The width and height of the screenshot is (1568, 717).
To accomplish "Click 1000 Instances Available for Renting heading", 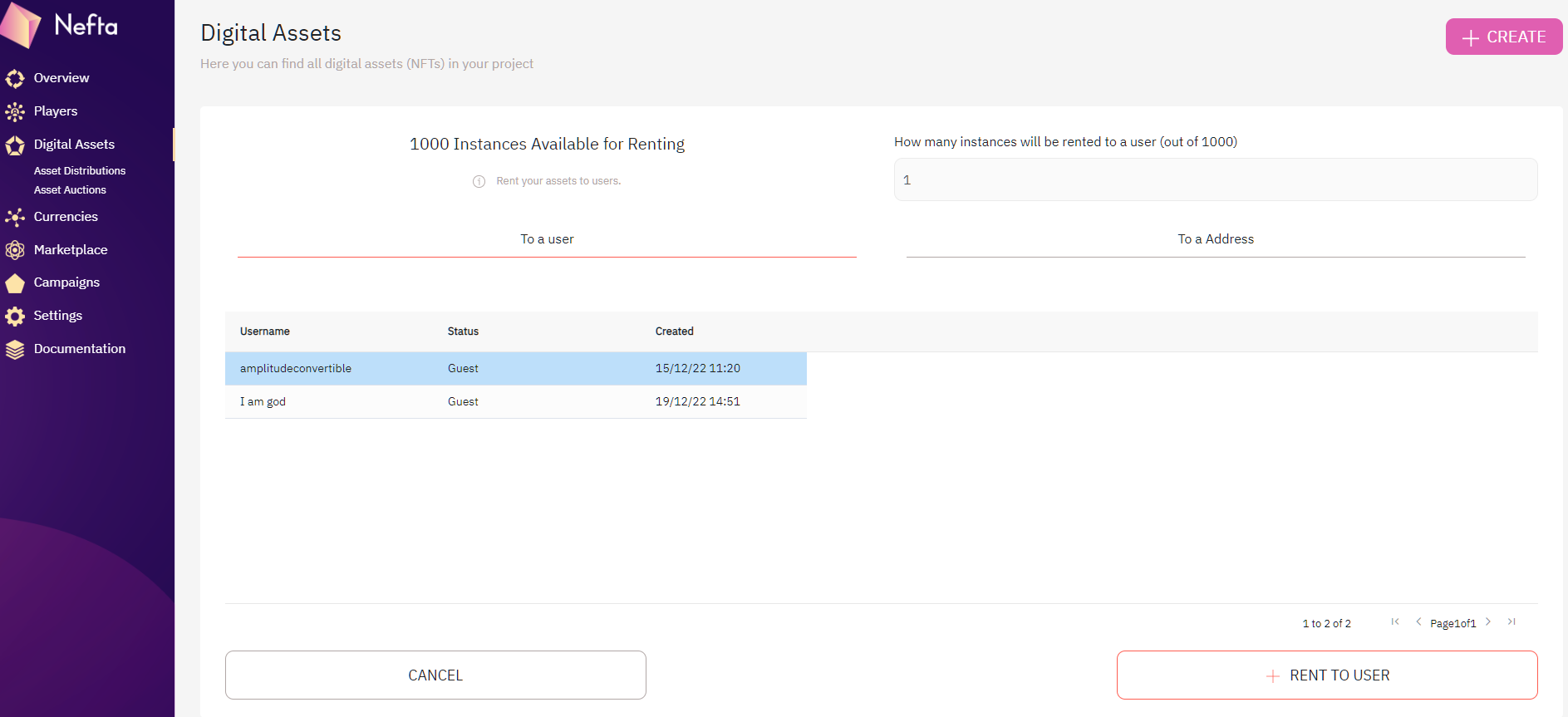I will pyautogui.click(x=547, y=144).
